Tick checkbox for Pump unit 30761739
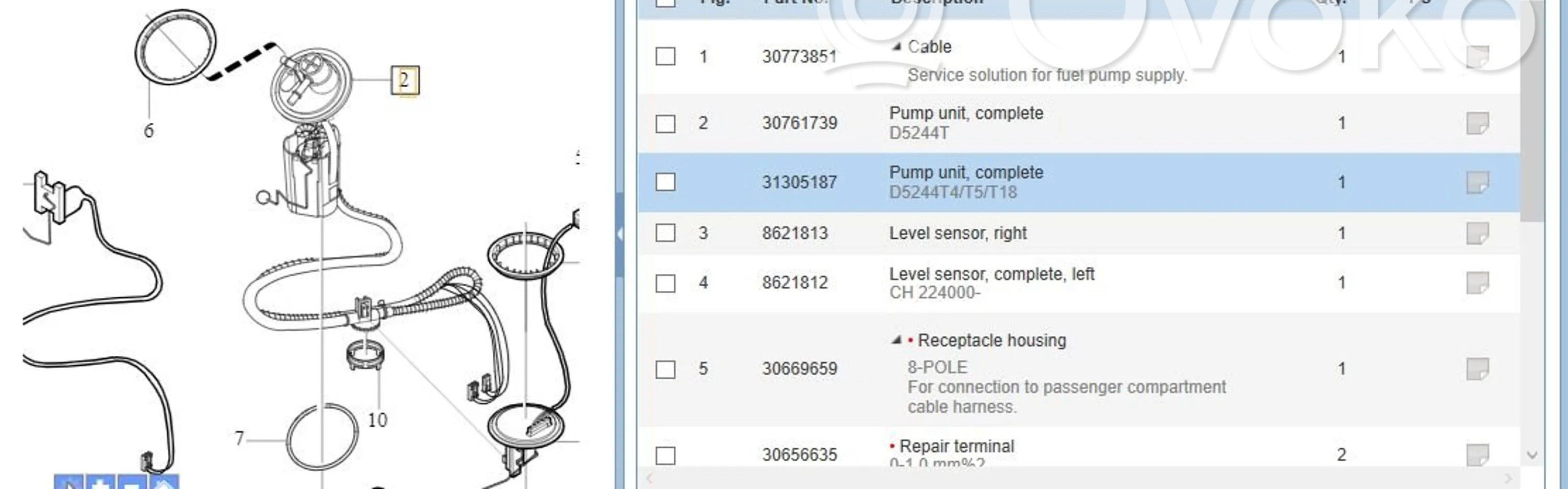Screen dimensions: 1568x489 (x=665, y=123)
